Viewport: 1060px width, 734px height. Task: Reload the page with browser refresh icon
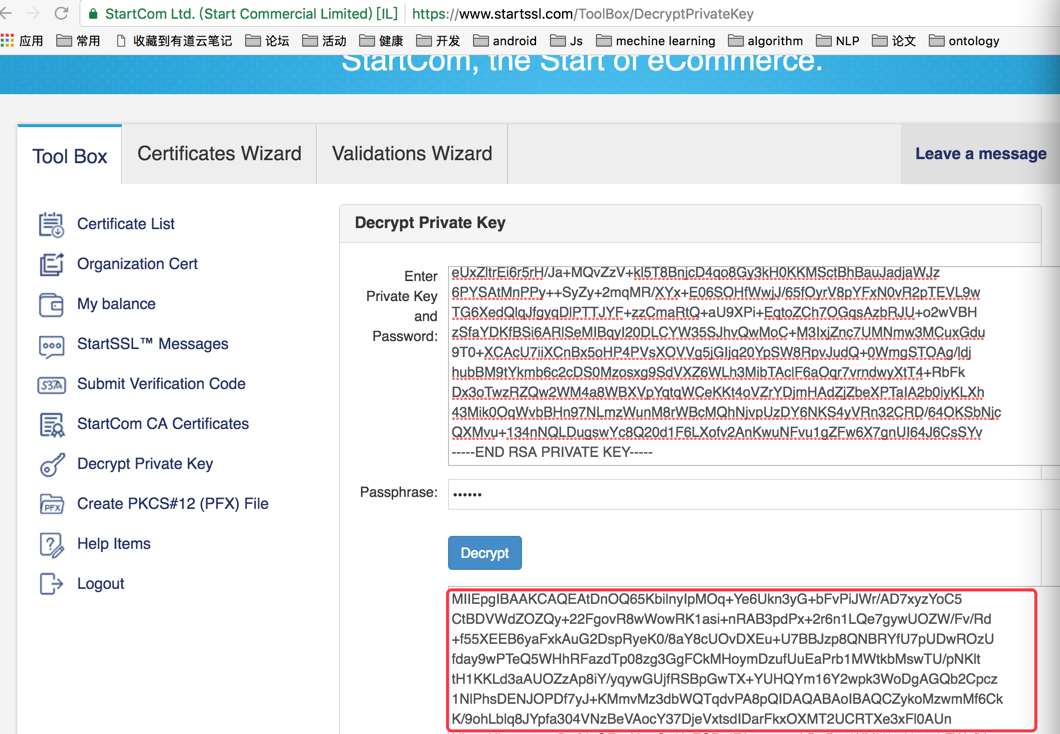click(61, 13)
